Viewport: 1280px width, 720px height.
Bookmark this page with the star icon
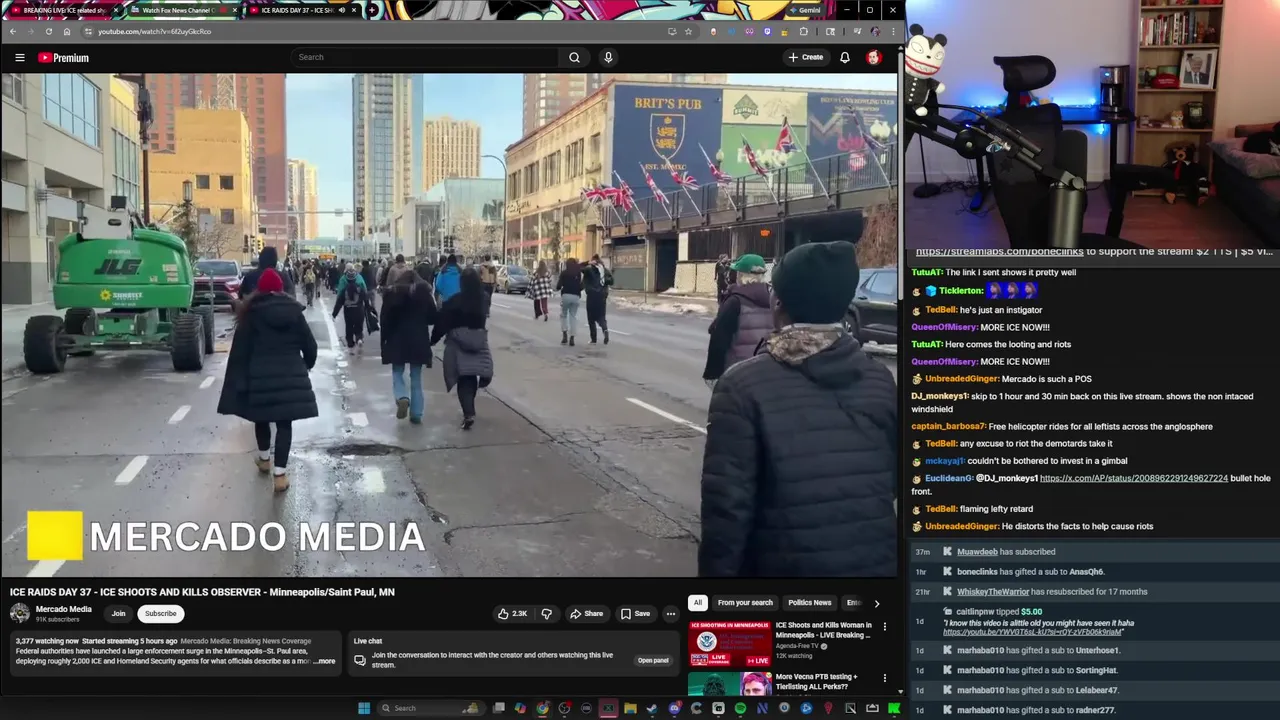[688, 31]
